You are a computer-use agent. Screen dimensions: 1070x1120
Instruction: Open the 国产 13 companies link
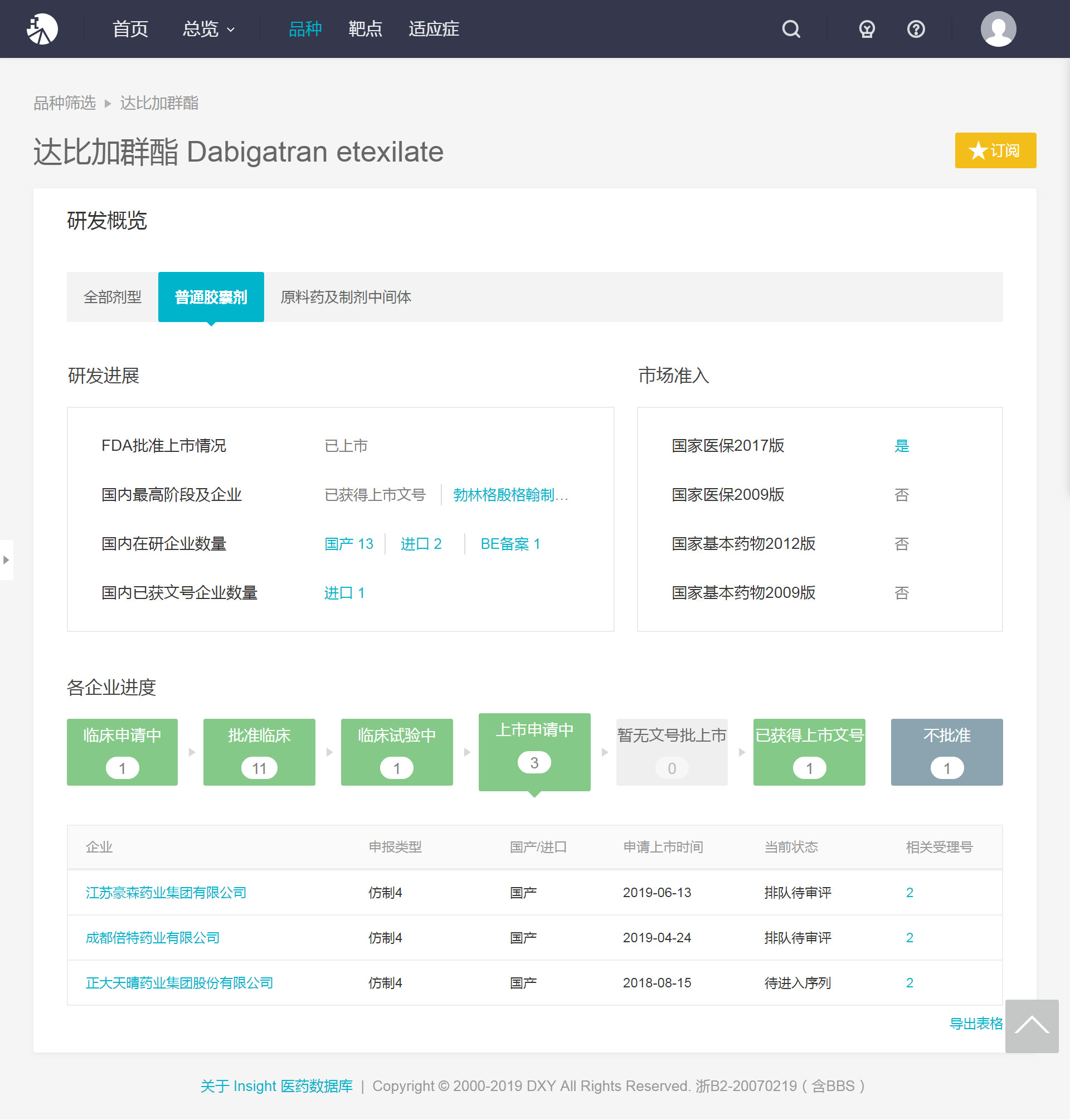[348, 544]
